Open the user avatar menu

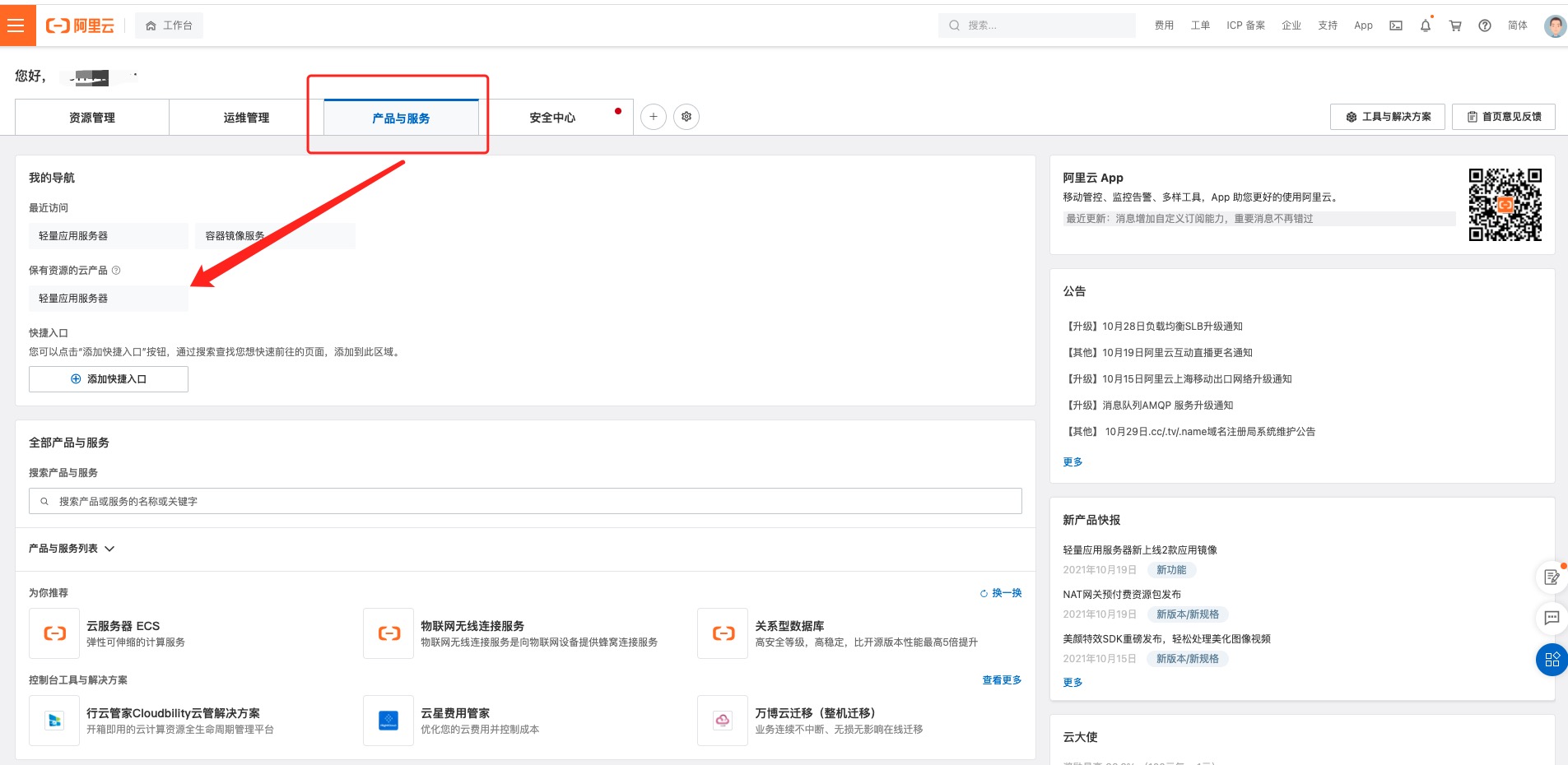1555,25
